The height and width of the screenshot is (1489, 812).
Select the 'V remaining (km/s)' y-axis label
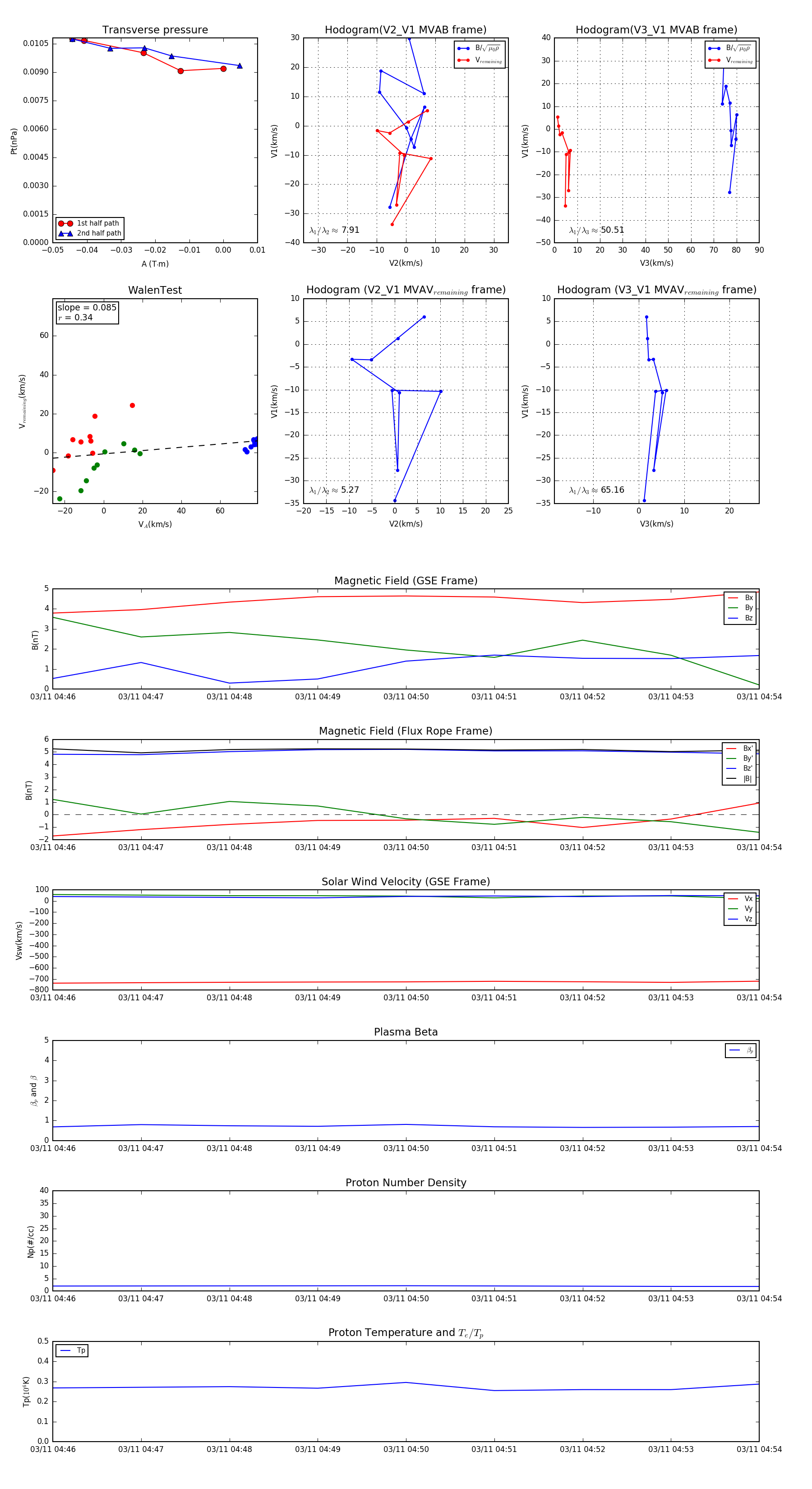pyautogui.click(x=23, y=401)
